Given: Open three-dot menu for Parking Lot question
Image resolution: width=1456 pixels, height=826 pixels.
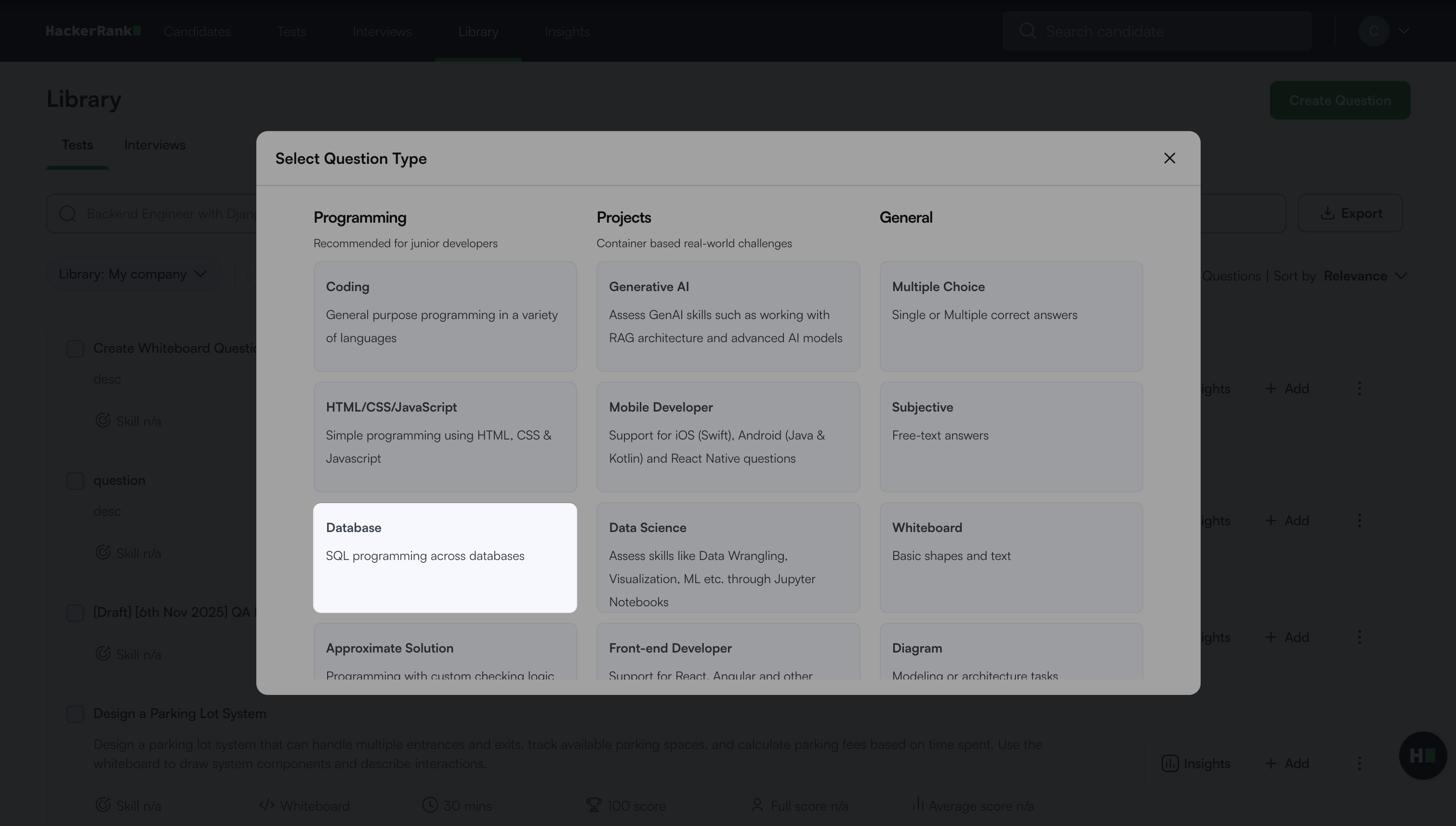Looking at the screenshot, I should pyautogui.click(x=1359, y=764).
